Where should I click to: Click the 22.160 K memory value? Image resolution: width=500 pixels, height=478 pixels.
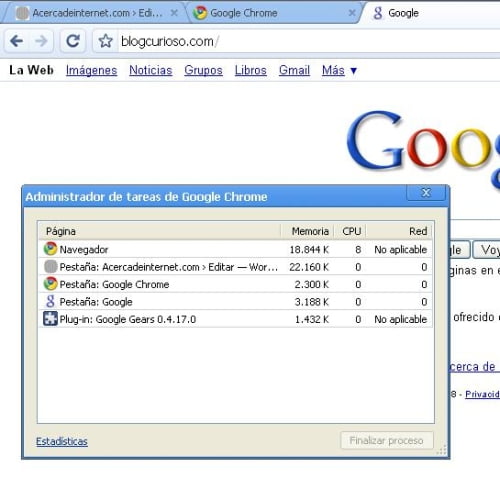pos(309,267)
